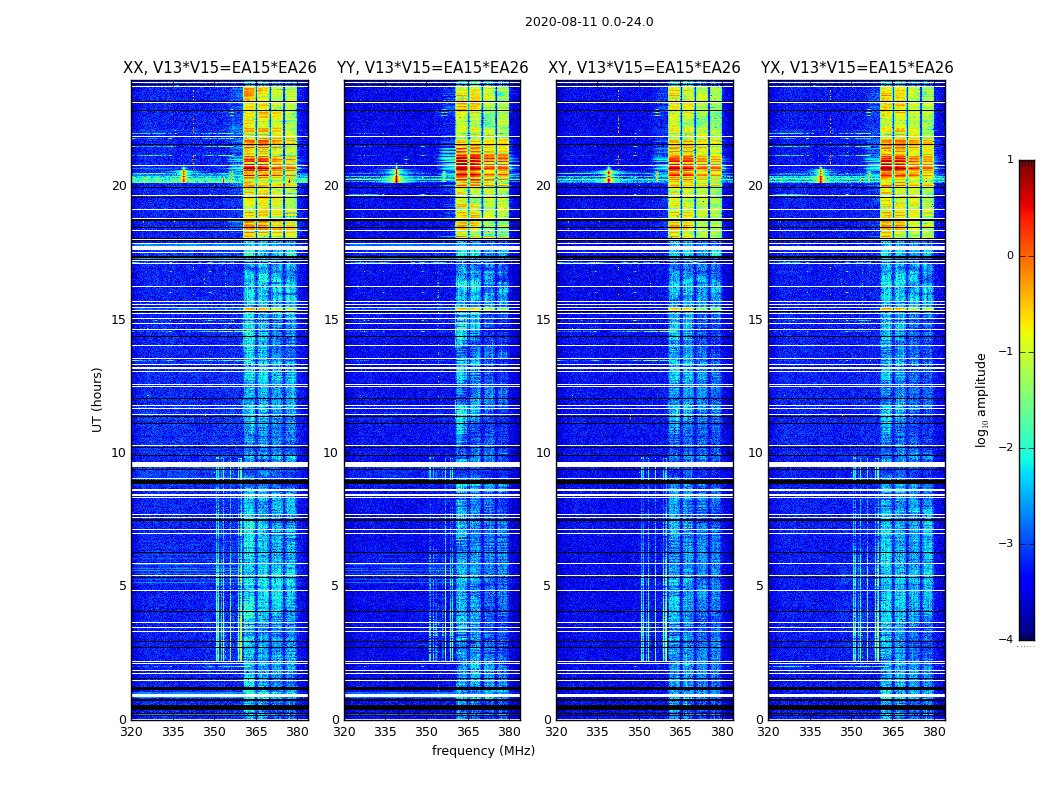Click the UT (hours) y-axis label
Viewport: 1050px width, 800px height.
(98, 399)
